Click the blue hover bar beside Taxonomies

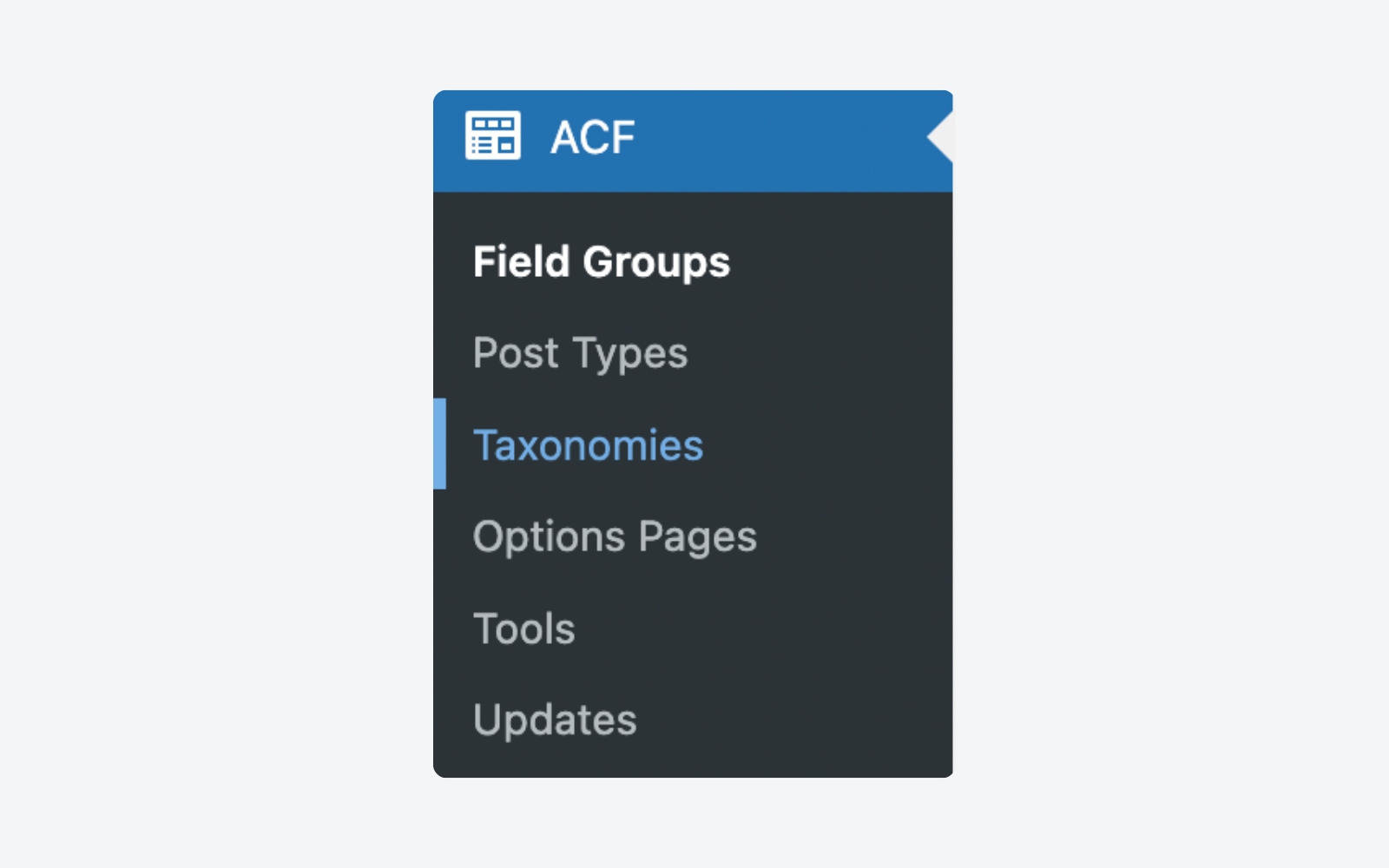coord(440,444)
